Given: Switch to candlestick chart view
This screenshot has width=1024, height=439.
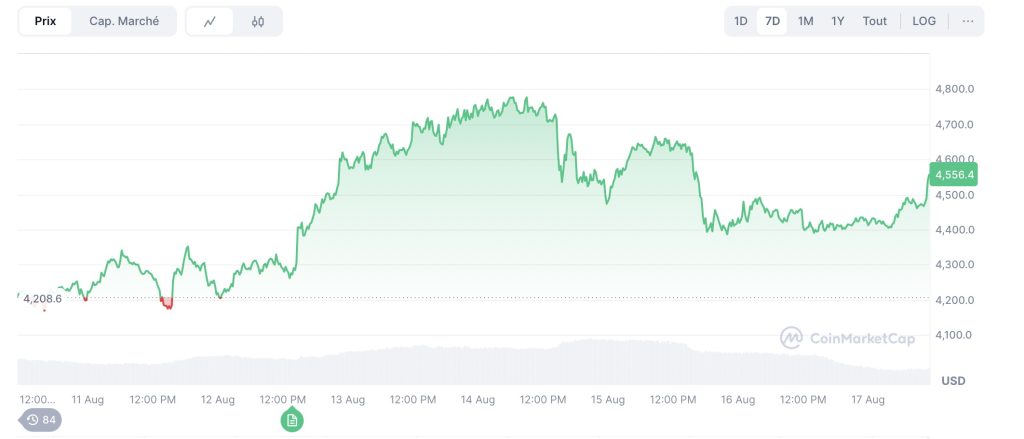Looking at the screenshot, I should tap(258, 21).
